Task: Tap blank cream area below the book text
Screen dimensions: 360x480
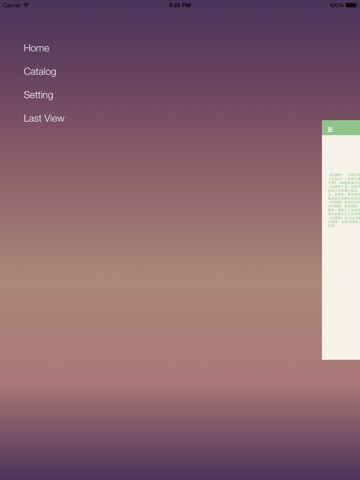Action: tap(341, 293)
